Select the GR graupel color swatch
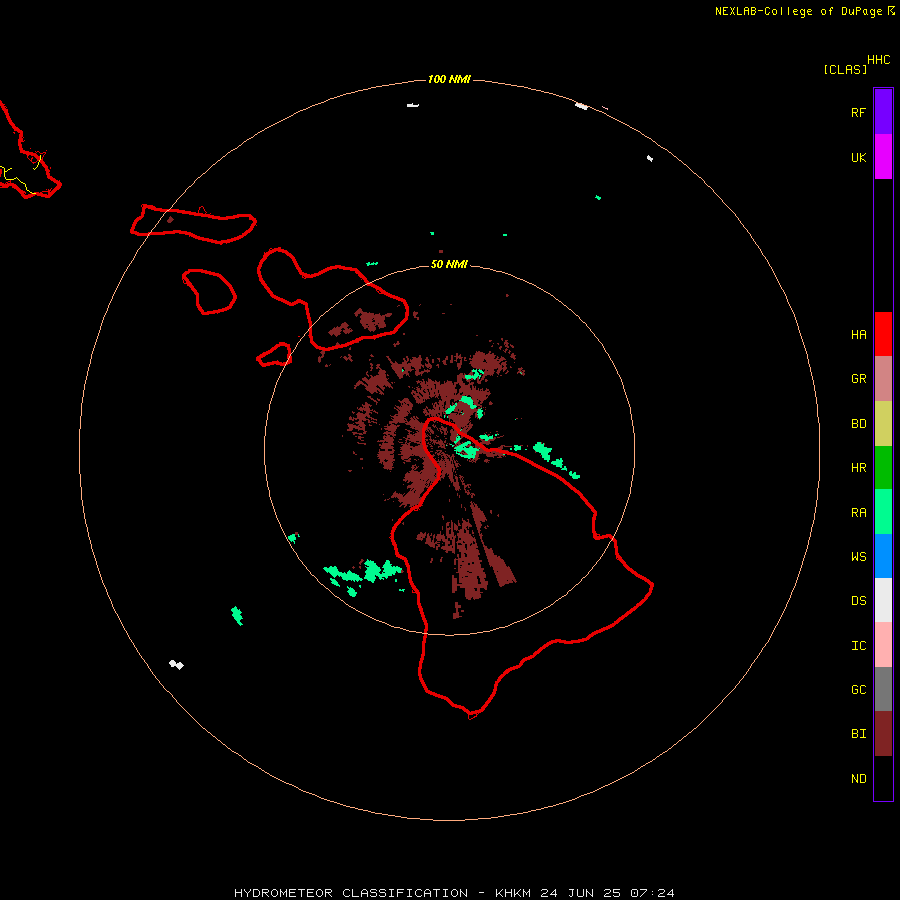 [883, 379]
